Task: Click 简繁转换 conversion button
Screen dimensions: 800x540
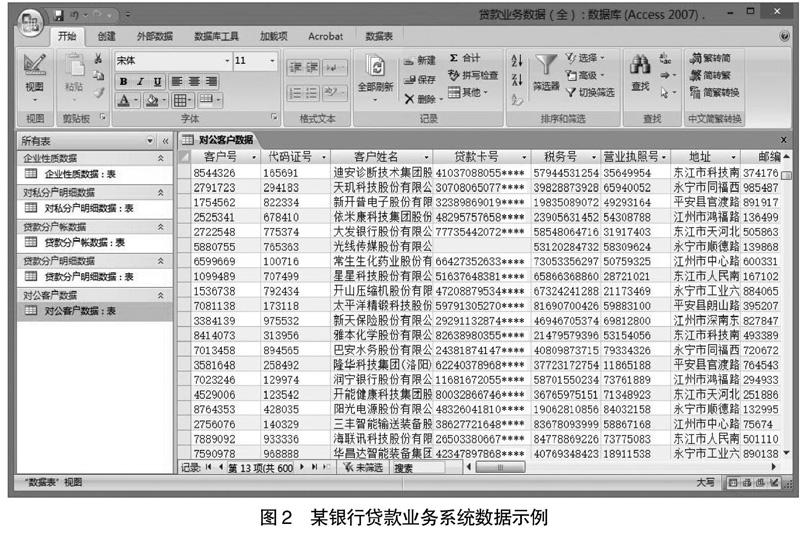Action: (714, 92)
